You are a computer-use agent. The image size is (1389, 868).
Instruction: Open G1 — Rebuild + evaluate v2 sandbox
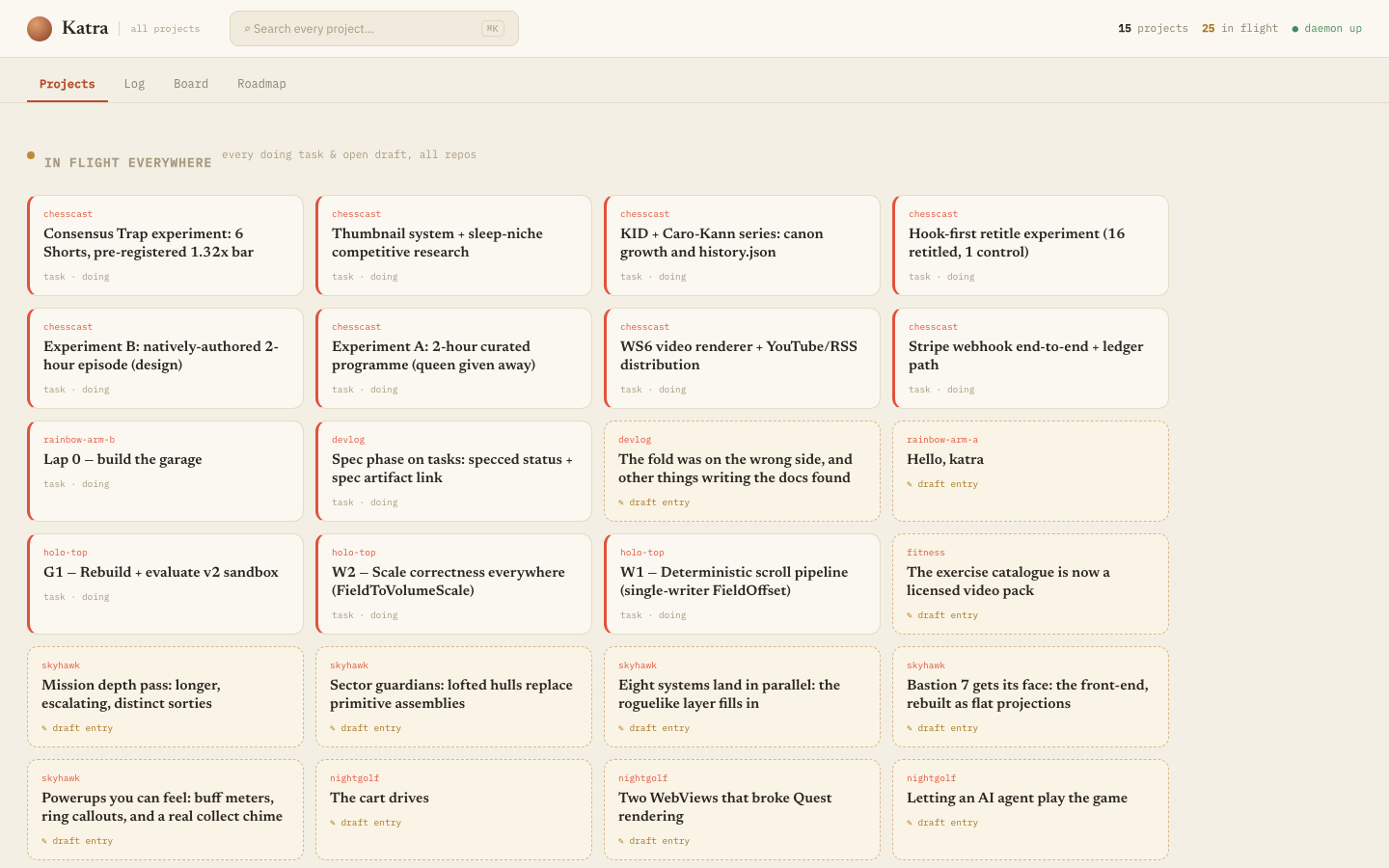point(165,583)
